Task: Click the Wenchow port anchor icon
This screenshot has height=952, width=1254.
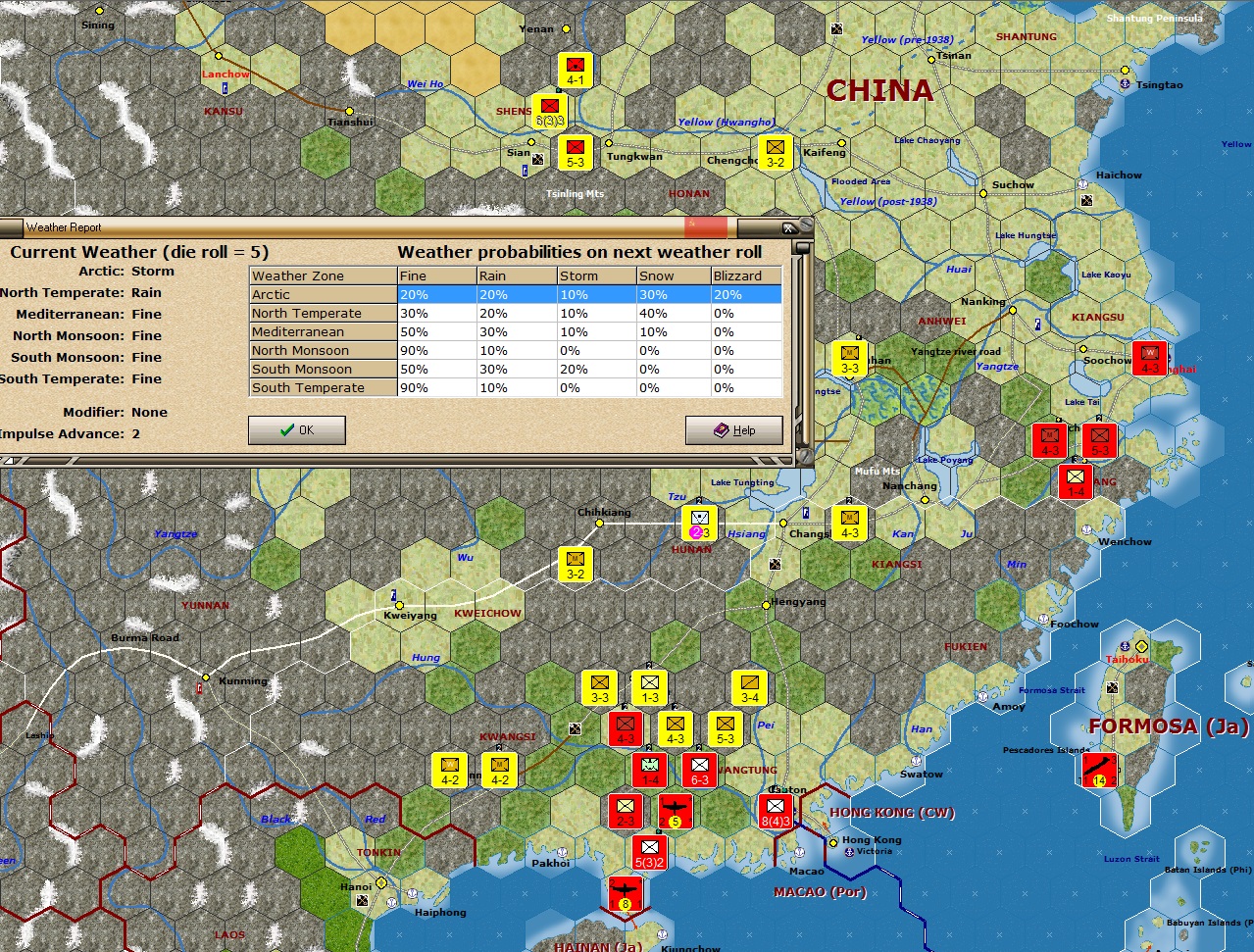Action: click(1086, 529)
